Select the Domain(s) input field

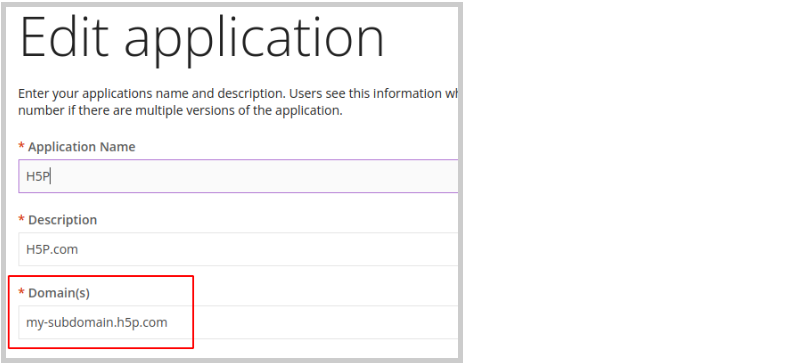click(238, 322)
